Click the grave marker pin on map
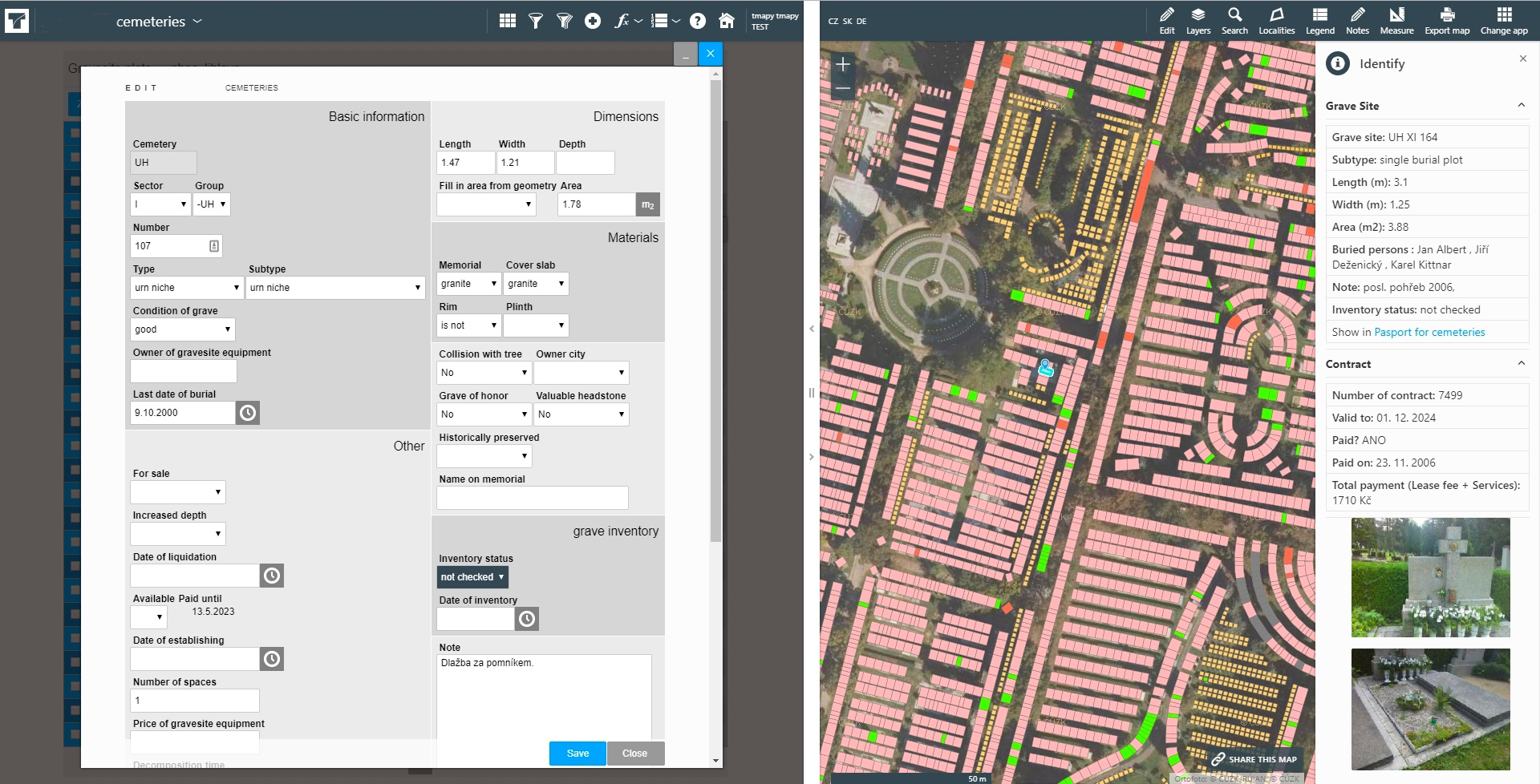Image resolution: width=1540 pixels, height=784 pixels. 1044,368
